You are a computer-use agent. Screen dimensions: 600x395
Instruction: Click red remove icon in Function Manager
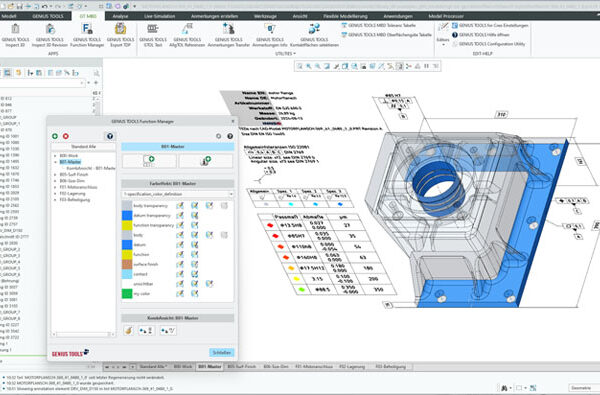coord(66,136)
